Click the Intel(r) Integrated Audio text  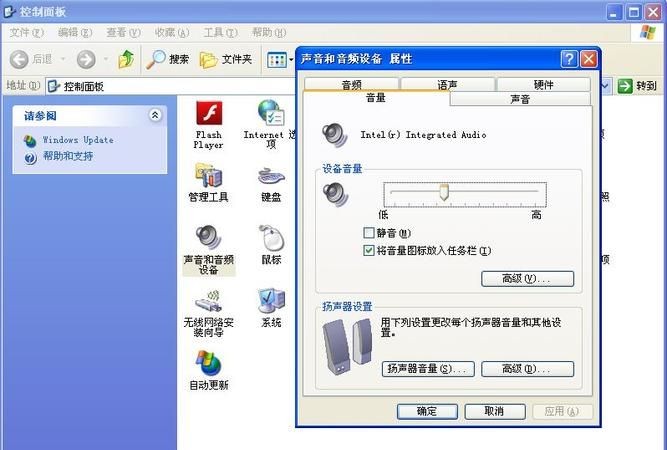(x=423, y=135)
